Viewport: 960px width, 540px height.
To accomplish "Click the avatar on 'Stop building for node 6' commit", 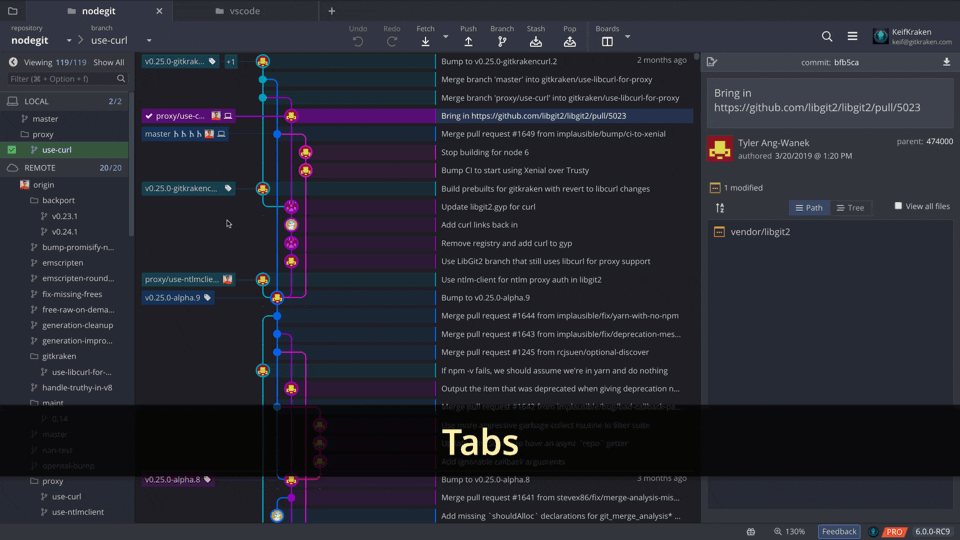I will pos(306,152).
